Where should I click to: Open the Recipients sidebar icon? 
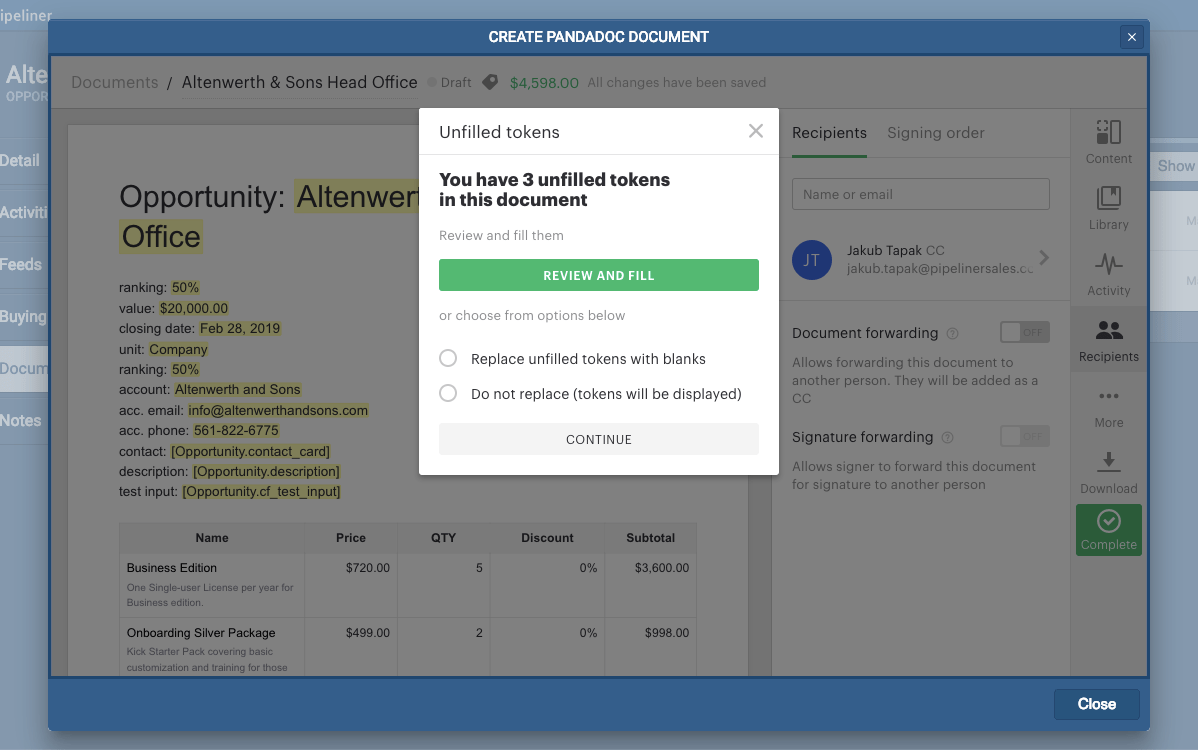click(x=1108, y=339)
